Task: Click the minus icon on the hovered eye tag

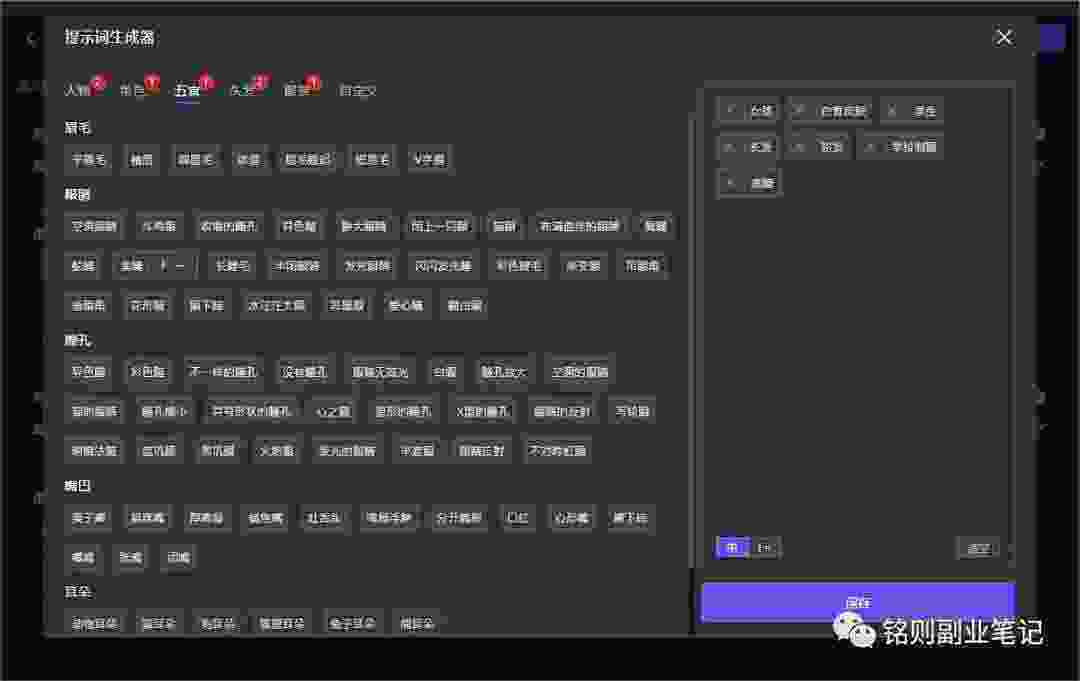Action: pos(180,266)
